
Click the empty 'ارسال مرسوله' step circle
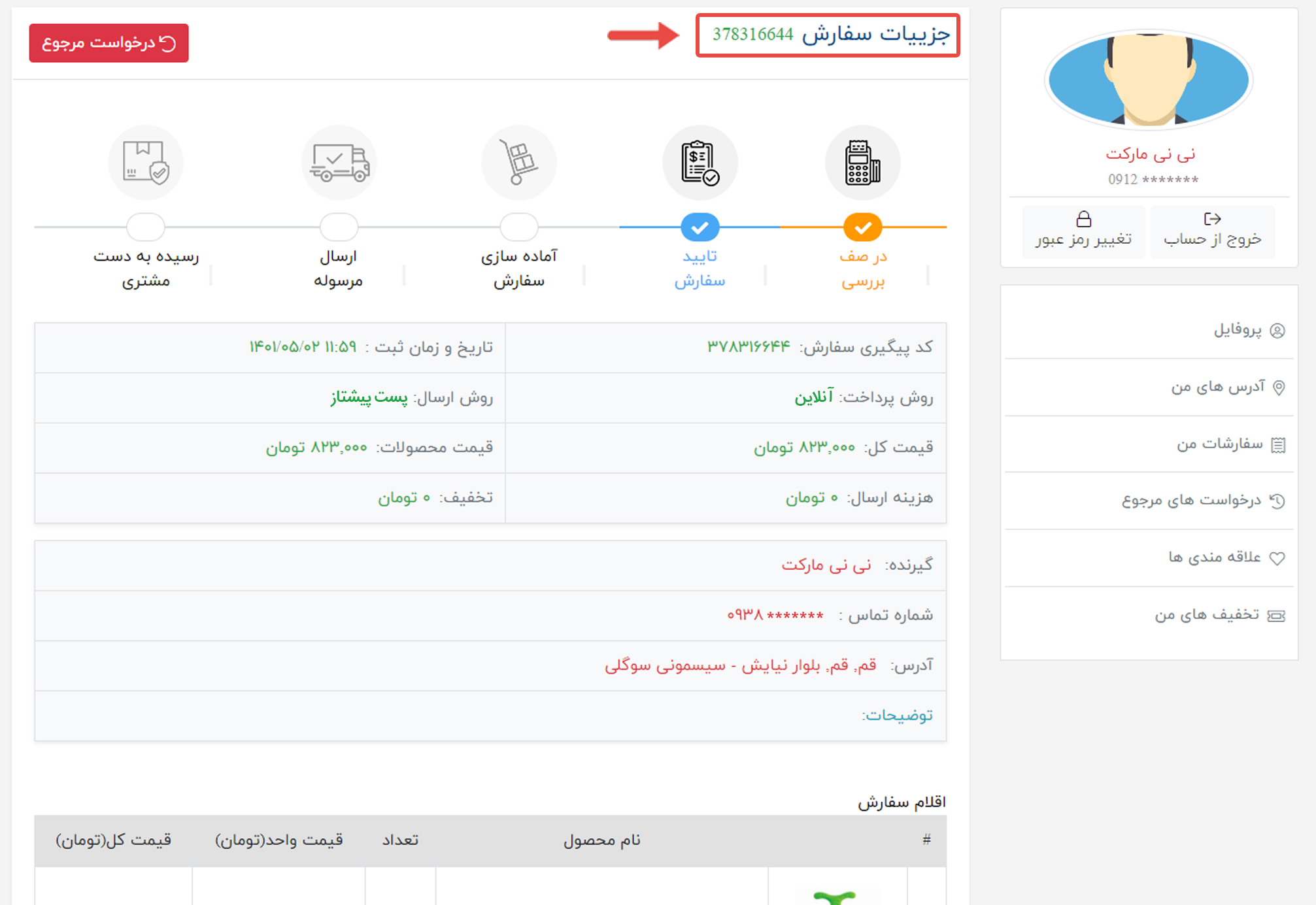pyautogui.click(x=339, y=227)
